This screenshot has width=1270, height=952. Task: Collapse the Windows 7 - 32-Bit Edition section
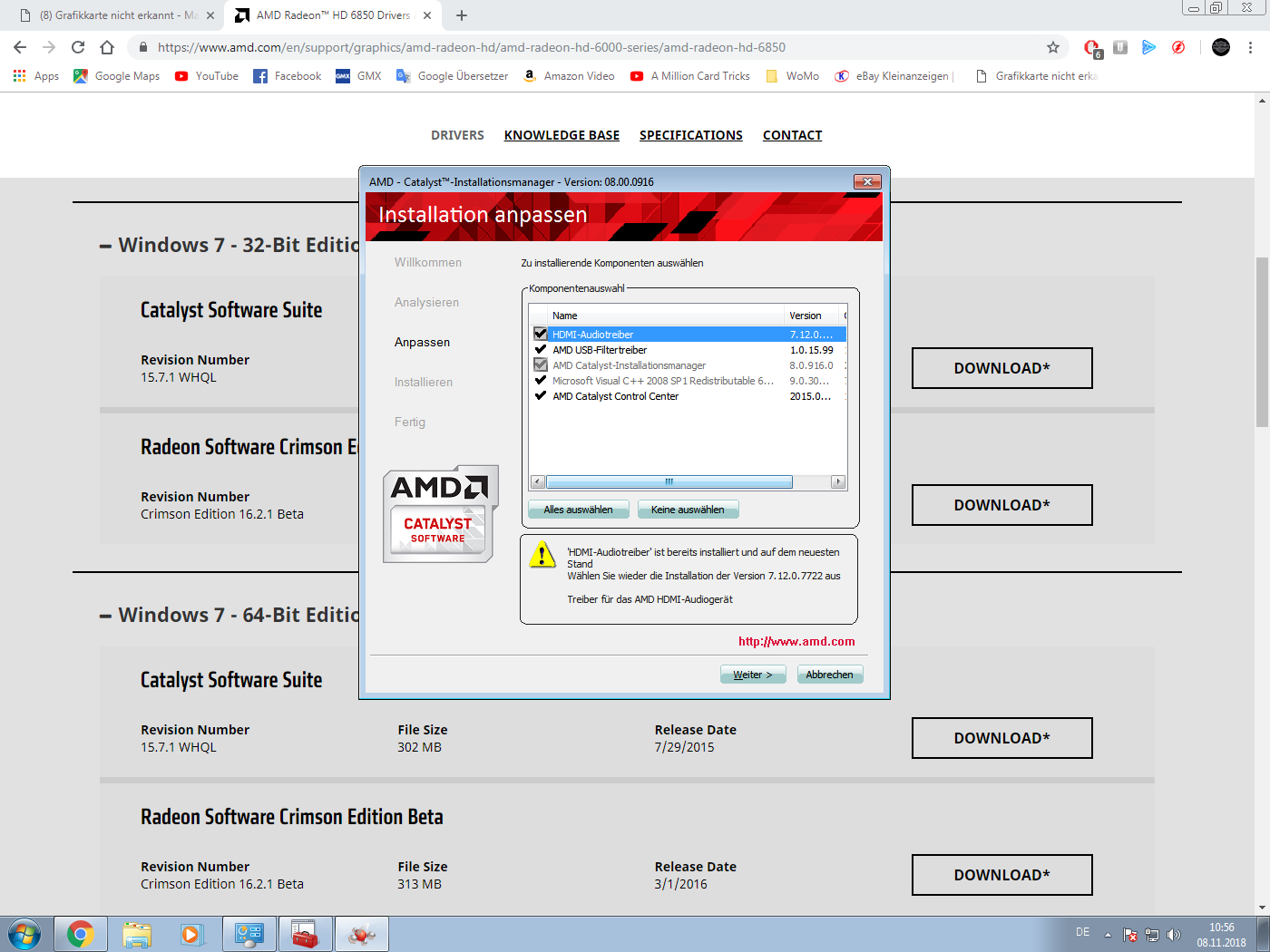pyautogui.click(x=106, y=246)
